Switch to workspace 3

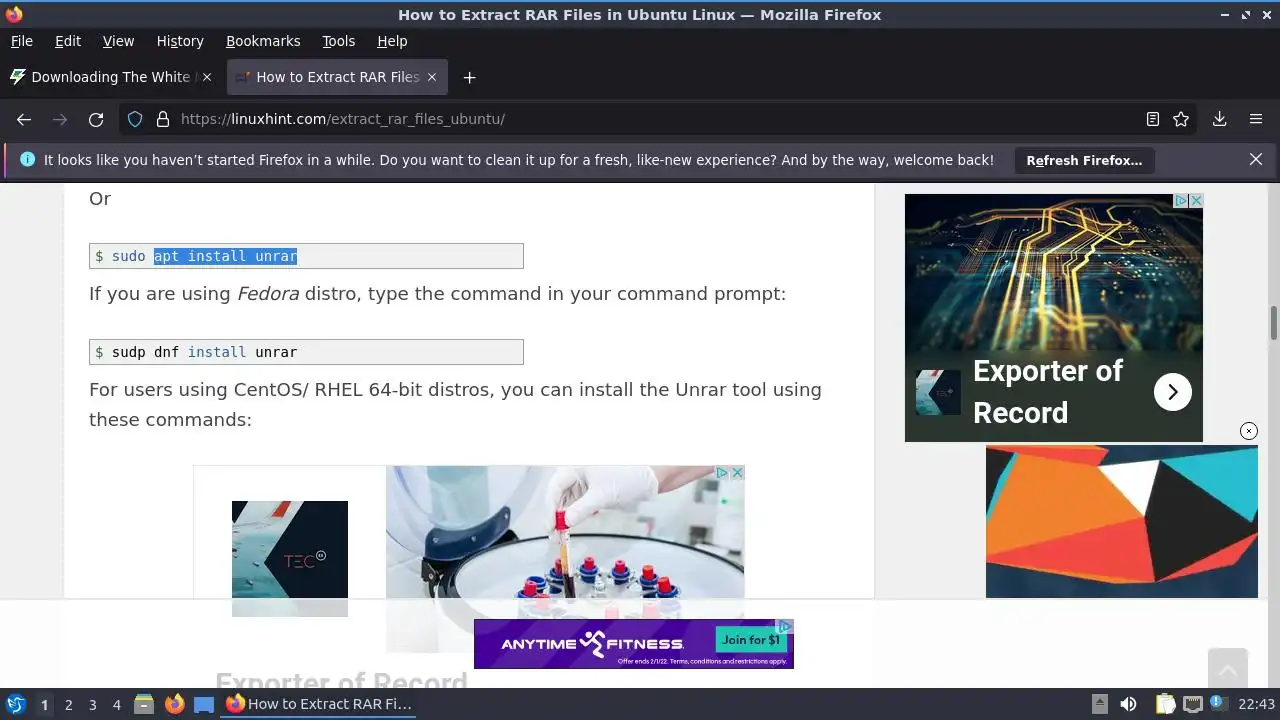coord(92,704)
